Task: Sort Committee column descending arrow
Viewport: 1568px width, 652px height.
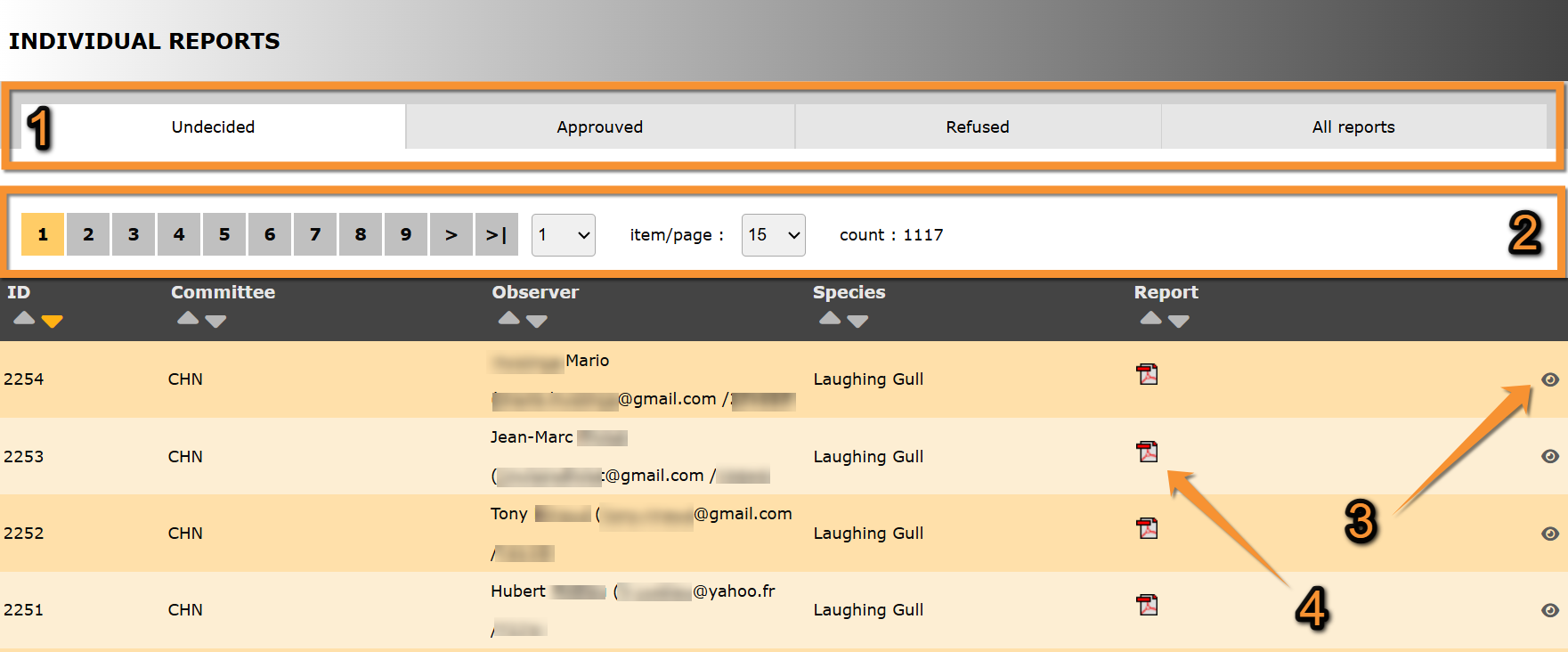Action: pyautogui.click(x=216, y=322)
